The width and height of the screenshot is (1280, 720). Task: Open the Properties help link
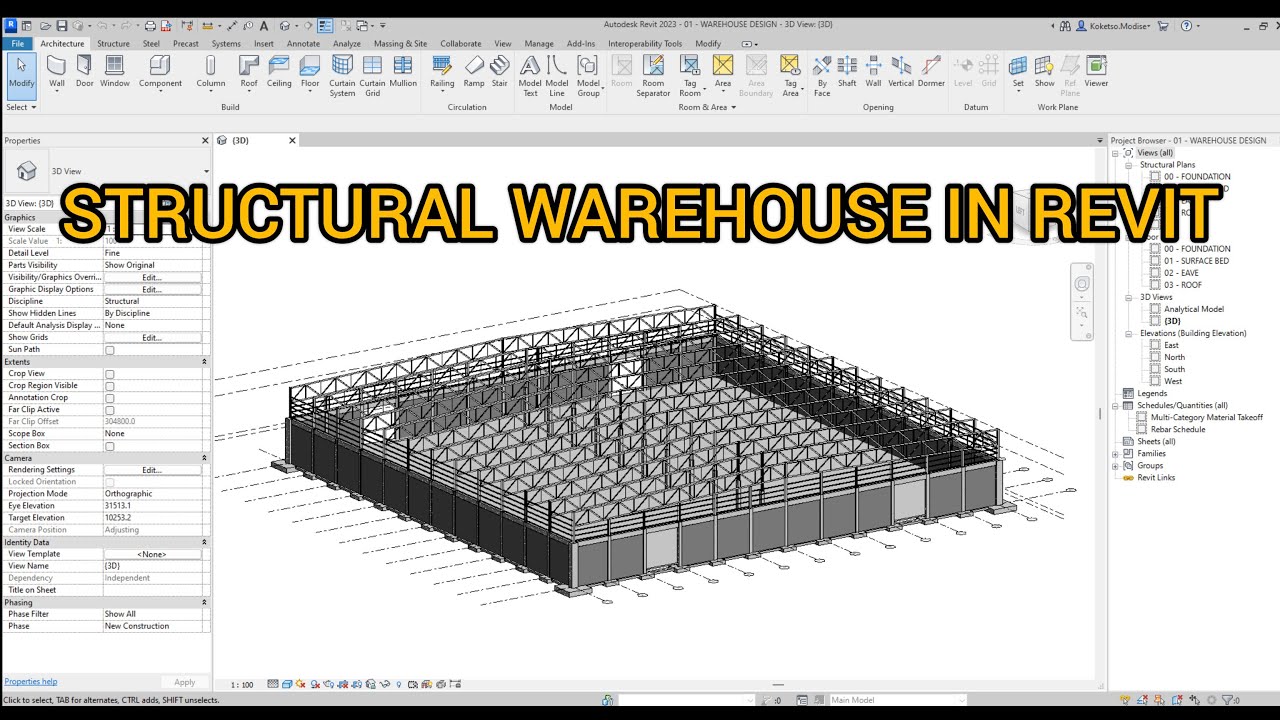click(x=31, y=682)
